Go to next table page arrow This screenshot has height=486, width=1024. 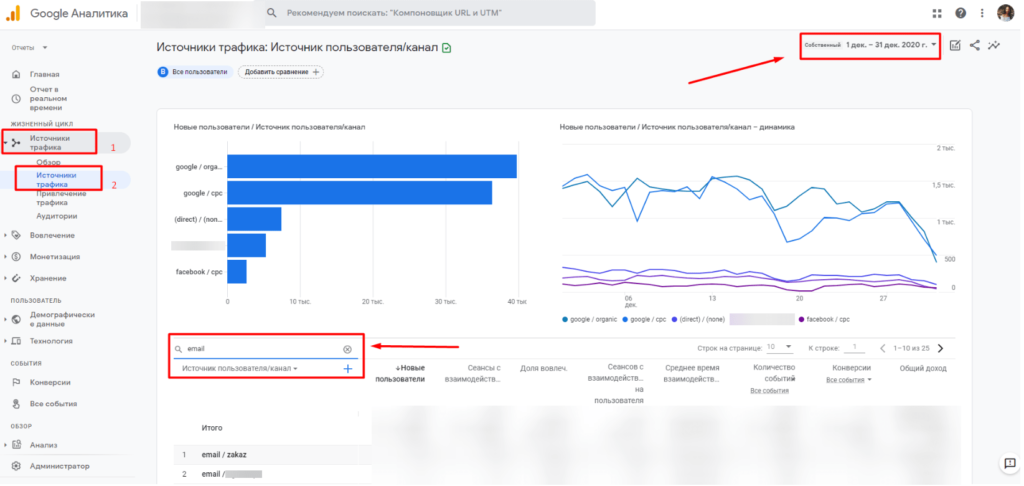[x=940, y=348]
